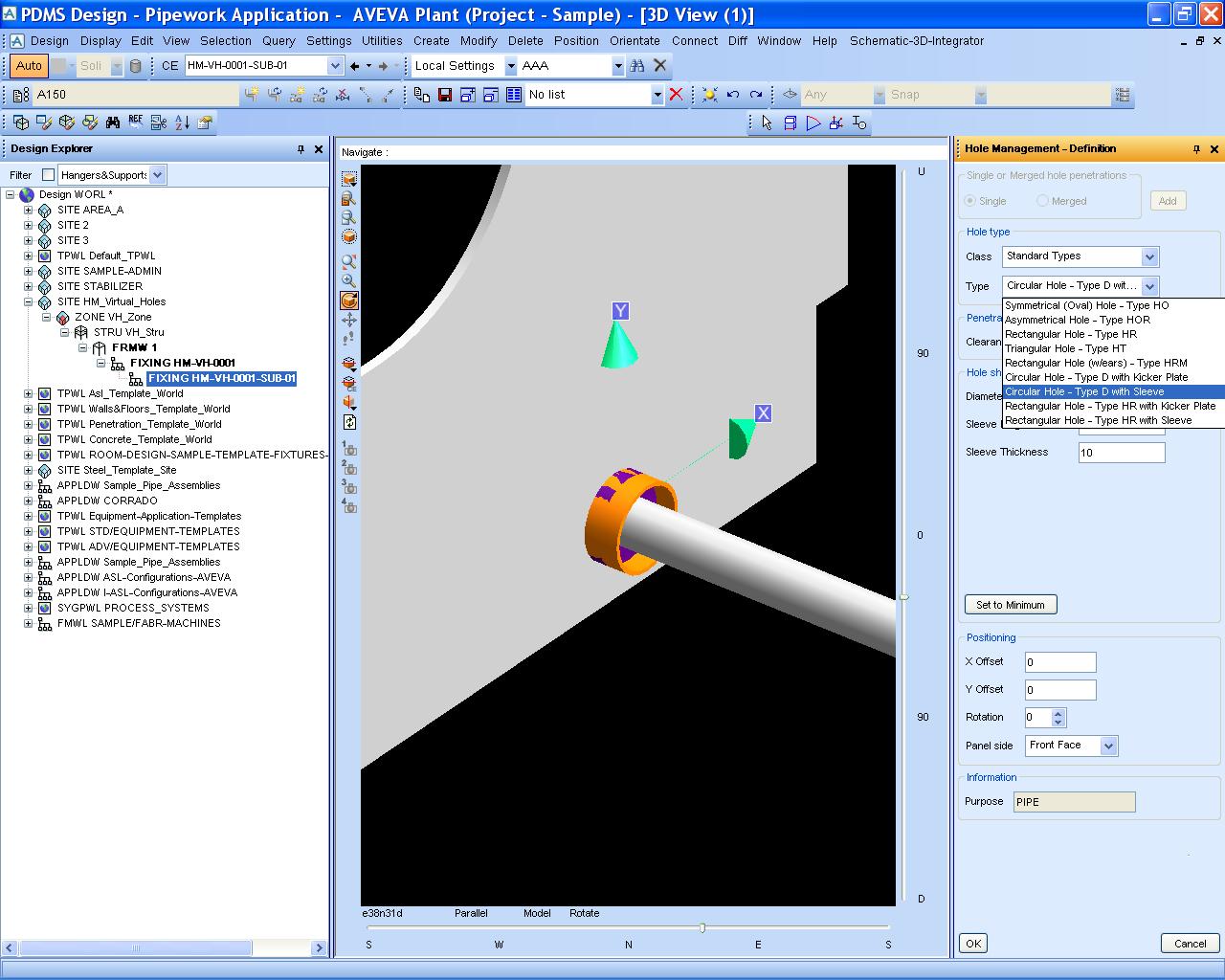Click the Sleeve Thickness input field

(1122, 453)
